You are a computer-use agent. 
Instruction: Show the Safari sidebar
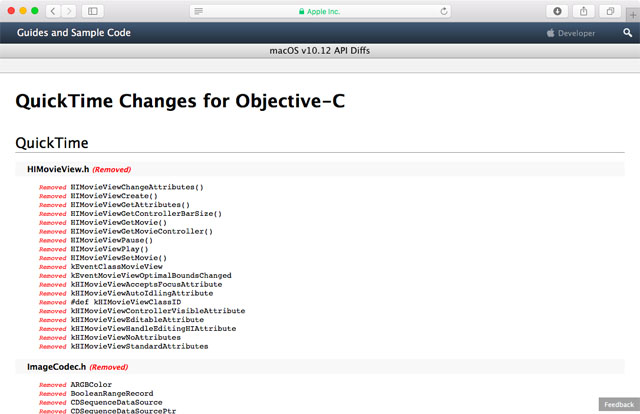93,11
